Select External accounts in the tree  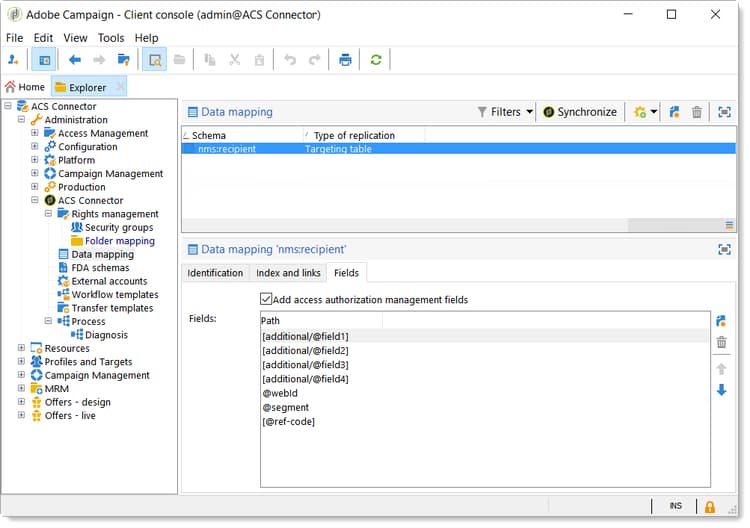[109, 281]
